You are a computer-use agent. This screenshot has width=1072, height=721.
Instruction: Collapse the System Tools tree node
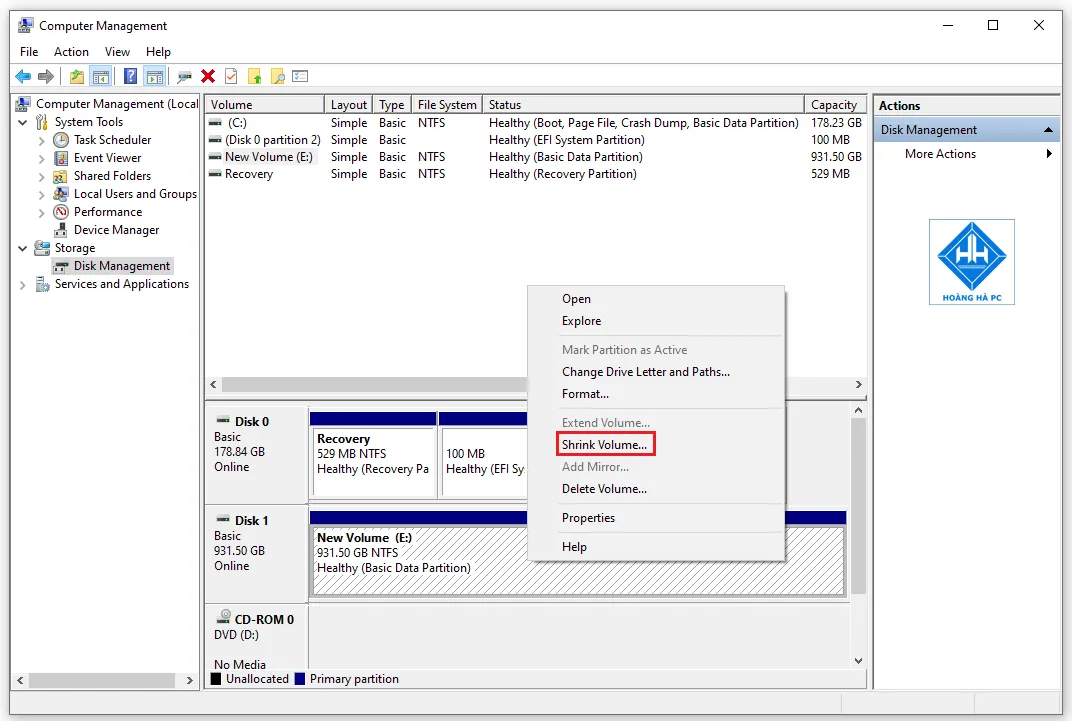(23, 122)
